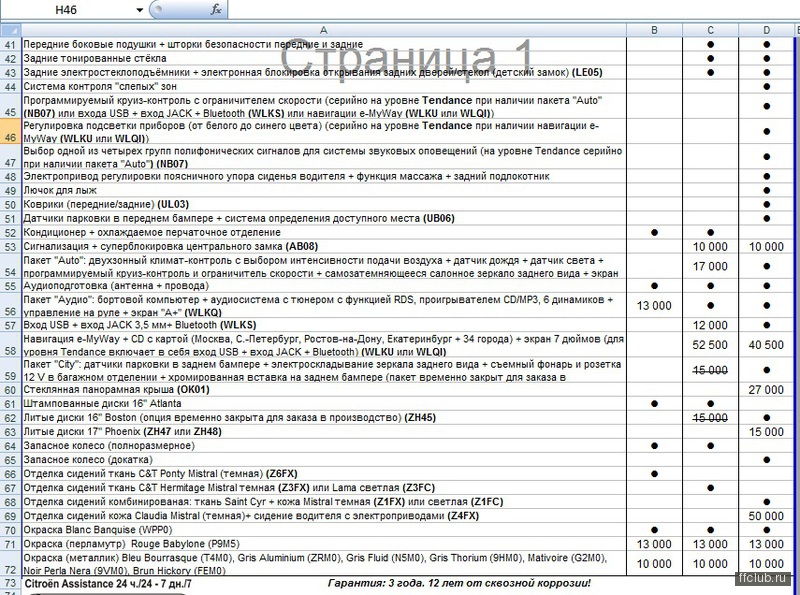Select the 12 000 value in the Вход USB row
800x595 pixels.
click(x=711, y=325)
